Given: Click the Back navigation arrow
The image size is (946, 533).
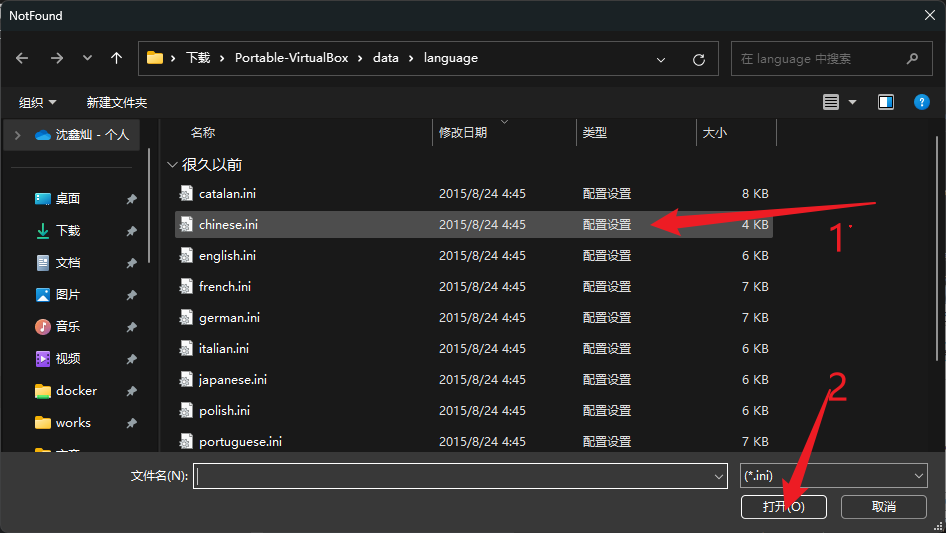Looking at the screenshot, I should pos(22,59).
